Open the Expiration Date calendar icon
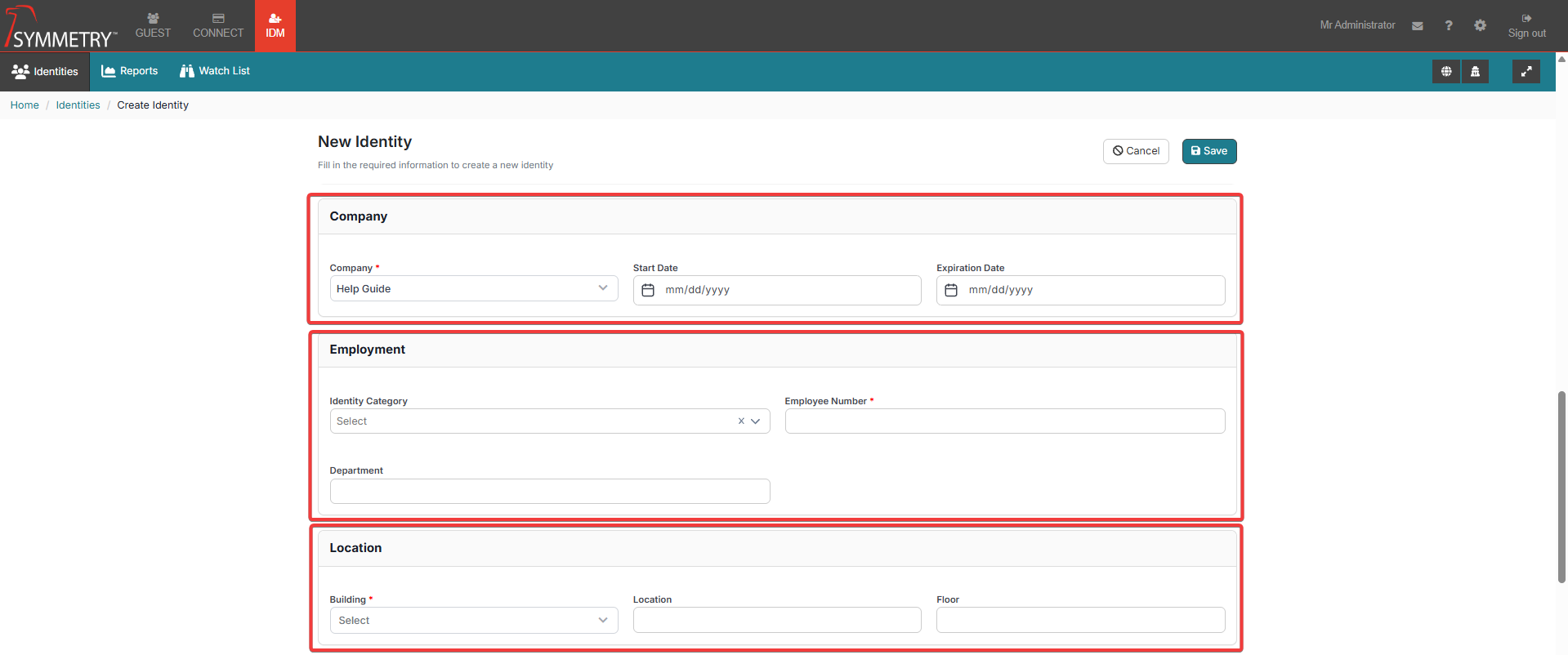The height and width of the screenshot is (655, 1568). pos(951,290)
